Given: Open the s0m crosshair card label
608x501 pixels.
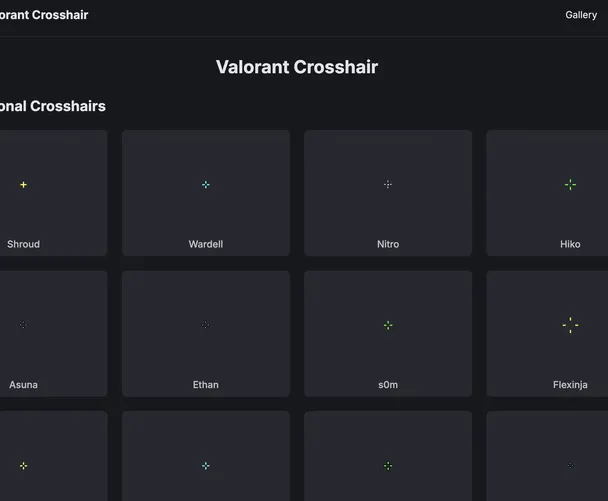Looking at the screenshot, I should coord(388,385).
